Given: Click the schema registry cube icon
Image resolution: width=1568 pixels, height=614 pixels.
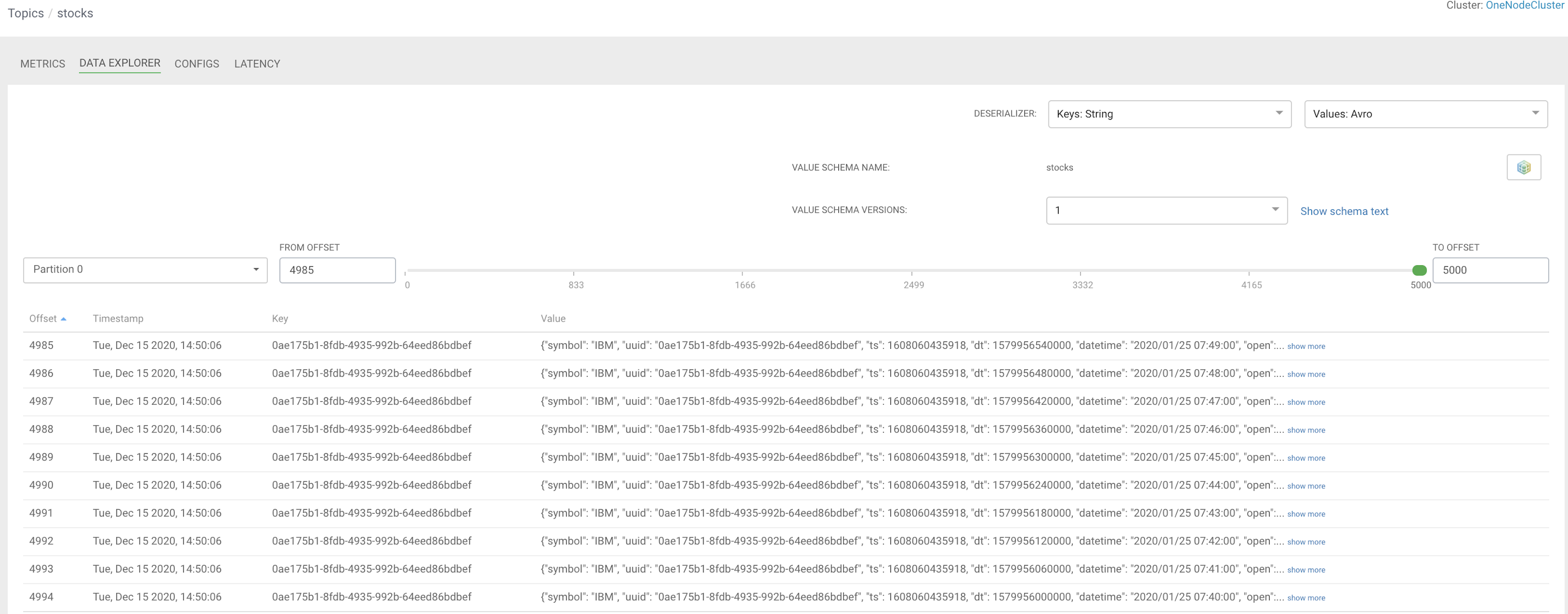Looking at the screenshot, I should coord(1523,168).
